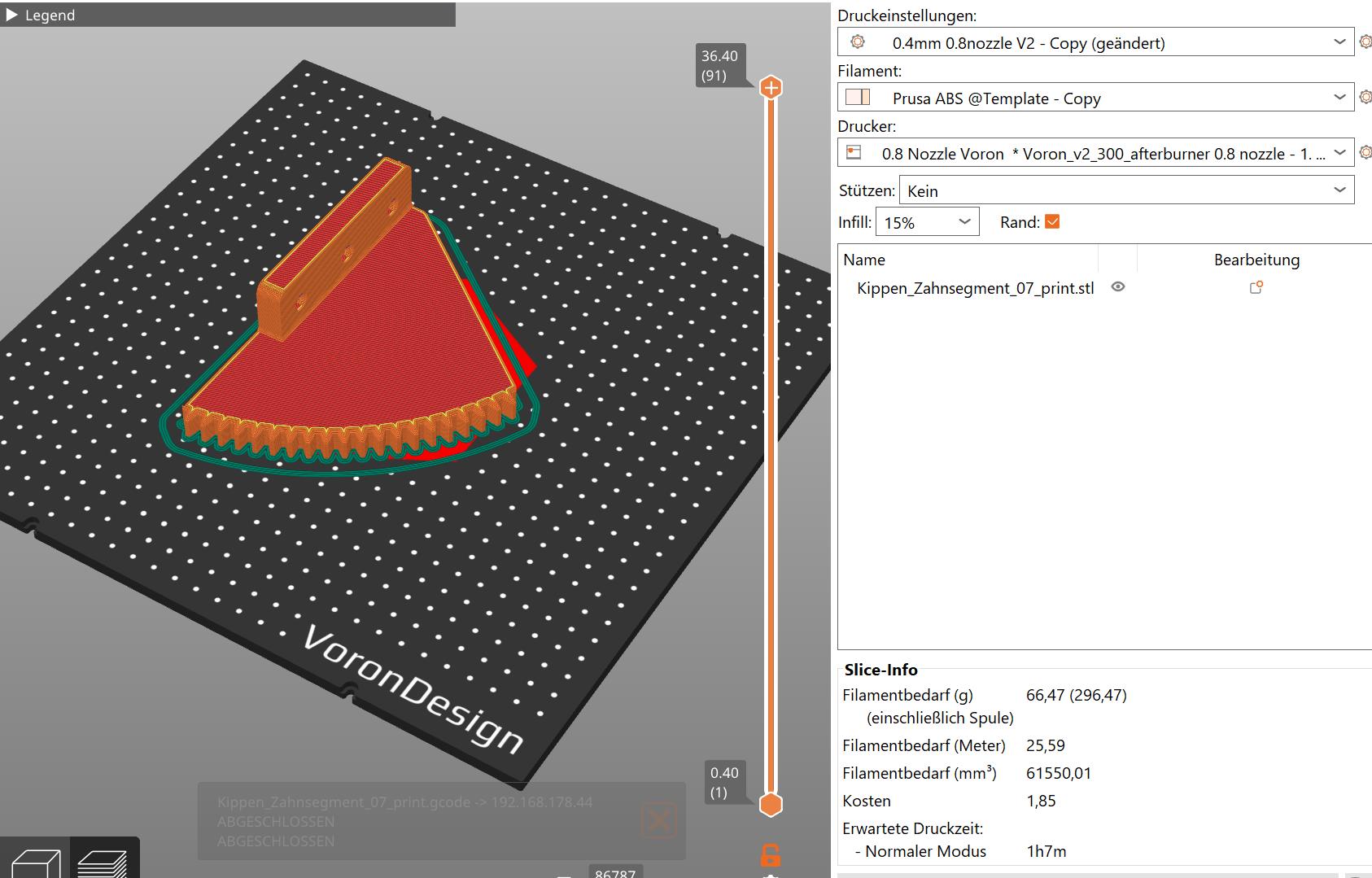Viewport: 1372px width, 878px height.
Task: Toggle visibility eye of Kippen_Zahnsegment_07_print.stl
Action: coord(1118,287)
